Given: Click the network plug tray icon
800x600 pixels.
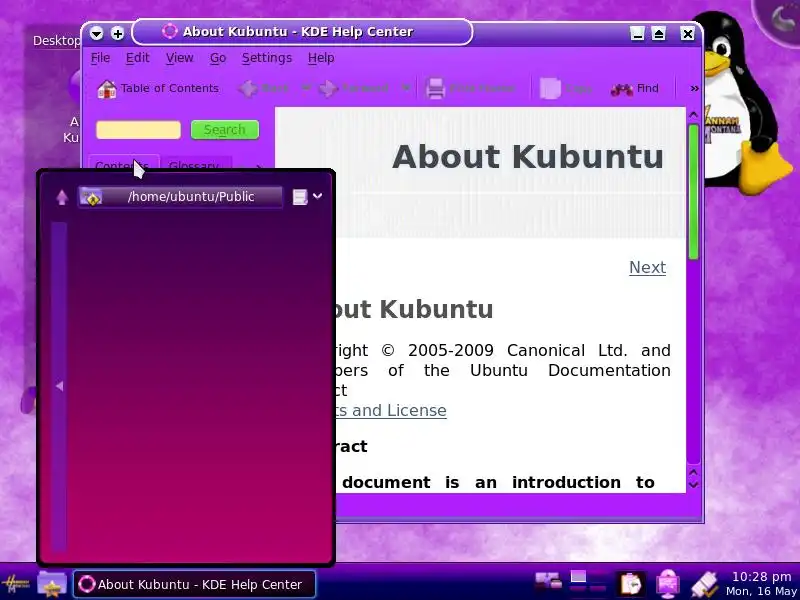Looking at the screenshot, I should pos(705,584).
